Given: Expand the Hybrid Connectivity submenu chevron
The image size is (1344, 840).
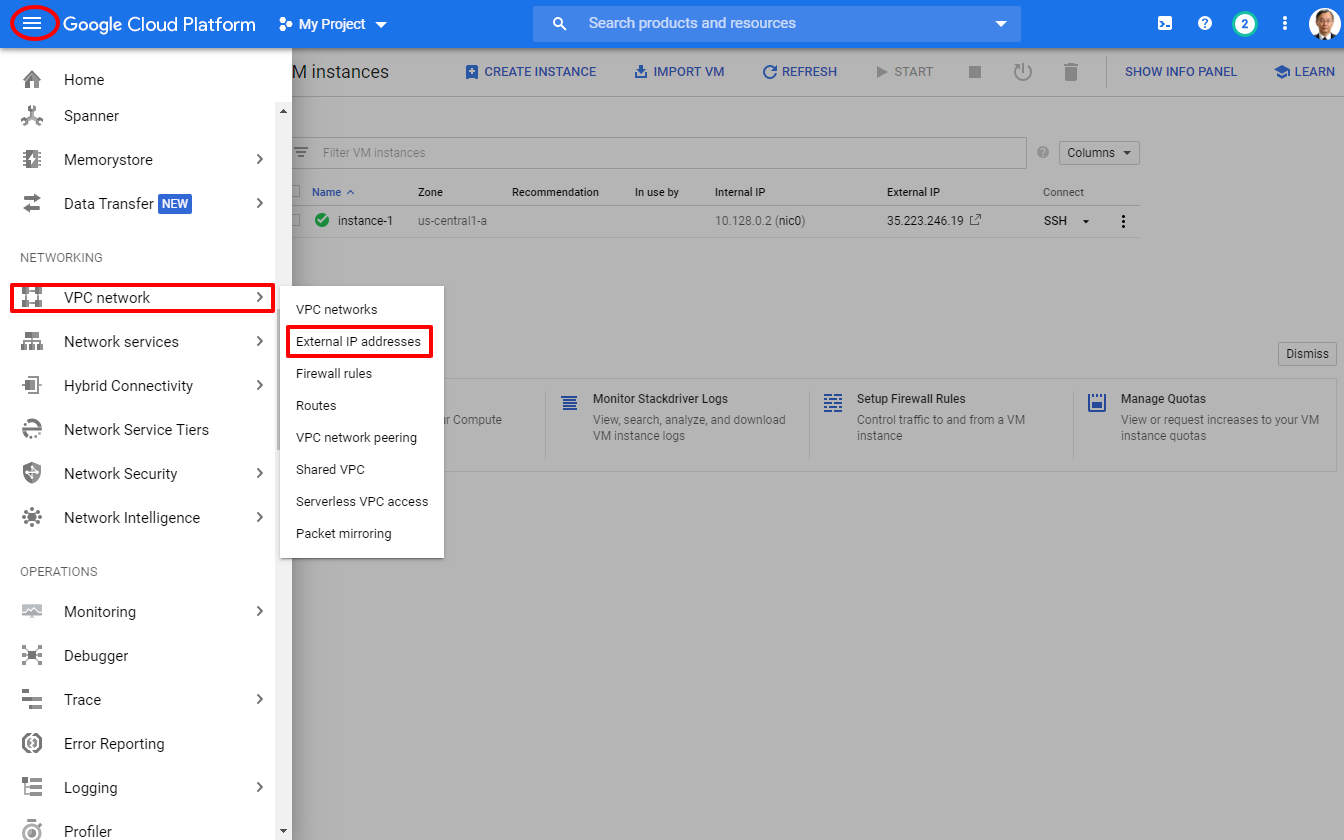Looking at the screenshot, I should [259, 386].
